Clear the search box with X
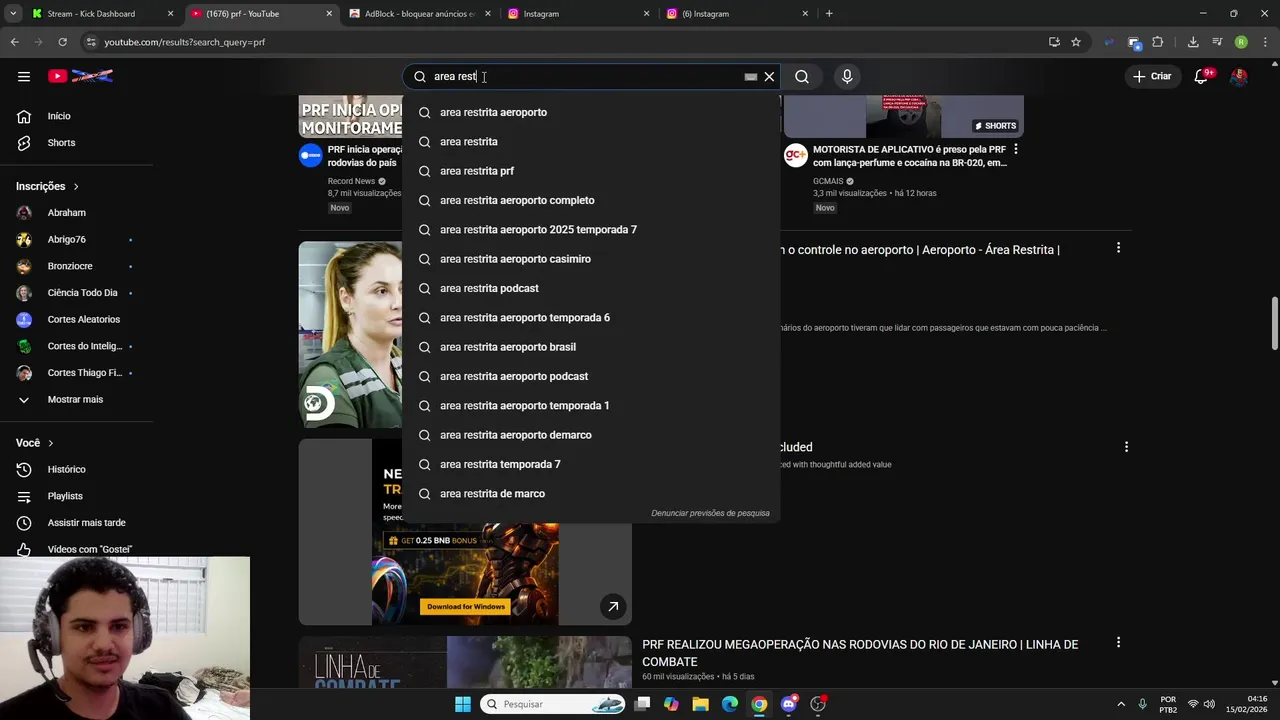The image size is (1280, 720). click(x=769, y=76)
